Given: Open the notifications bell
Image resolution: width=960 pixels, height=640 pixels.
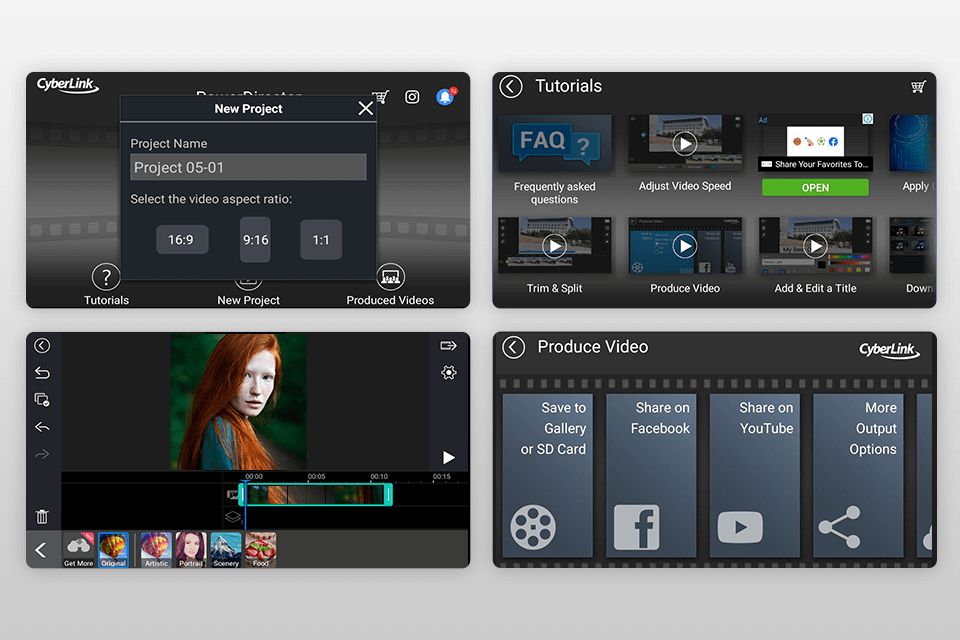Looking at the screenshot, I should (446, 97).
